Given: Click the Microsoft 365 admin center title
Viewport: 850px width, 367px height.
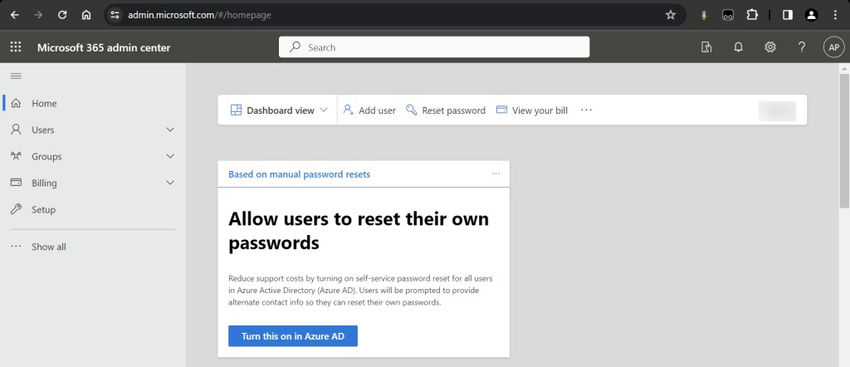Looking at the screenshot, I should coord(104,48).
